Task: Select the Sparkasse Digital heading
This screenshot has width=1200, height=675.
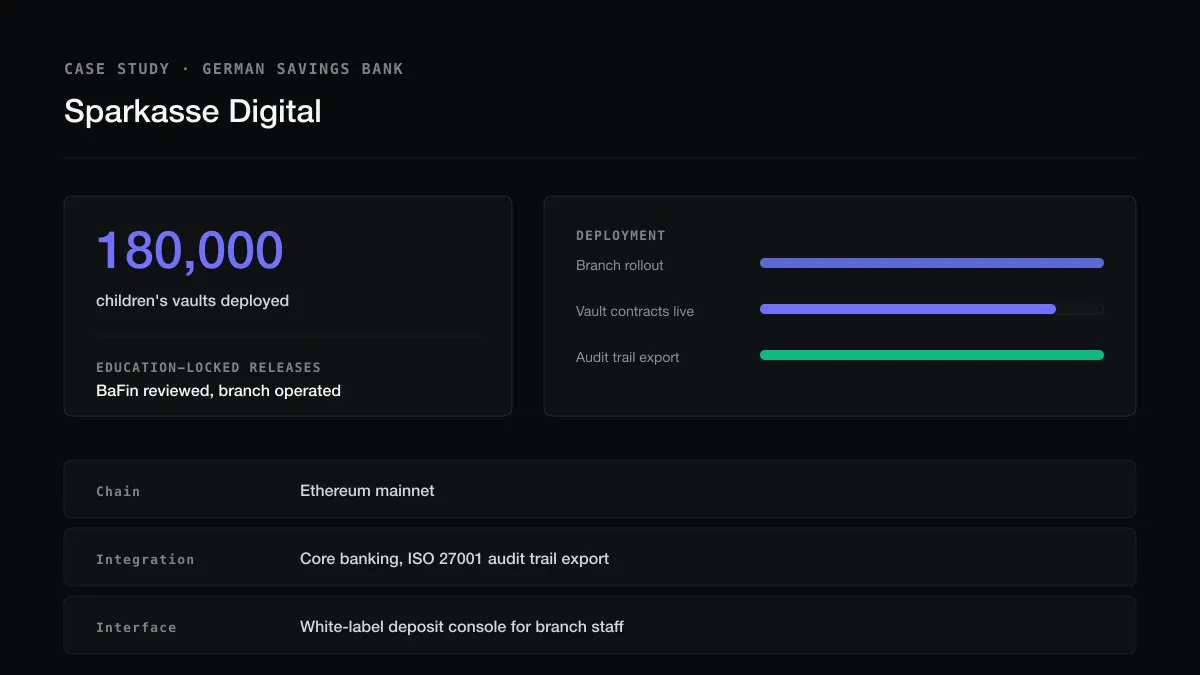Action: [x=193, y=111]
